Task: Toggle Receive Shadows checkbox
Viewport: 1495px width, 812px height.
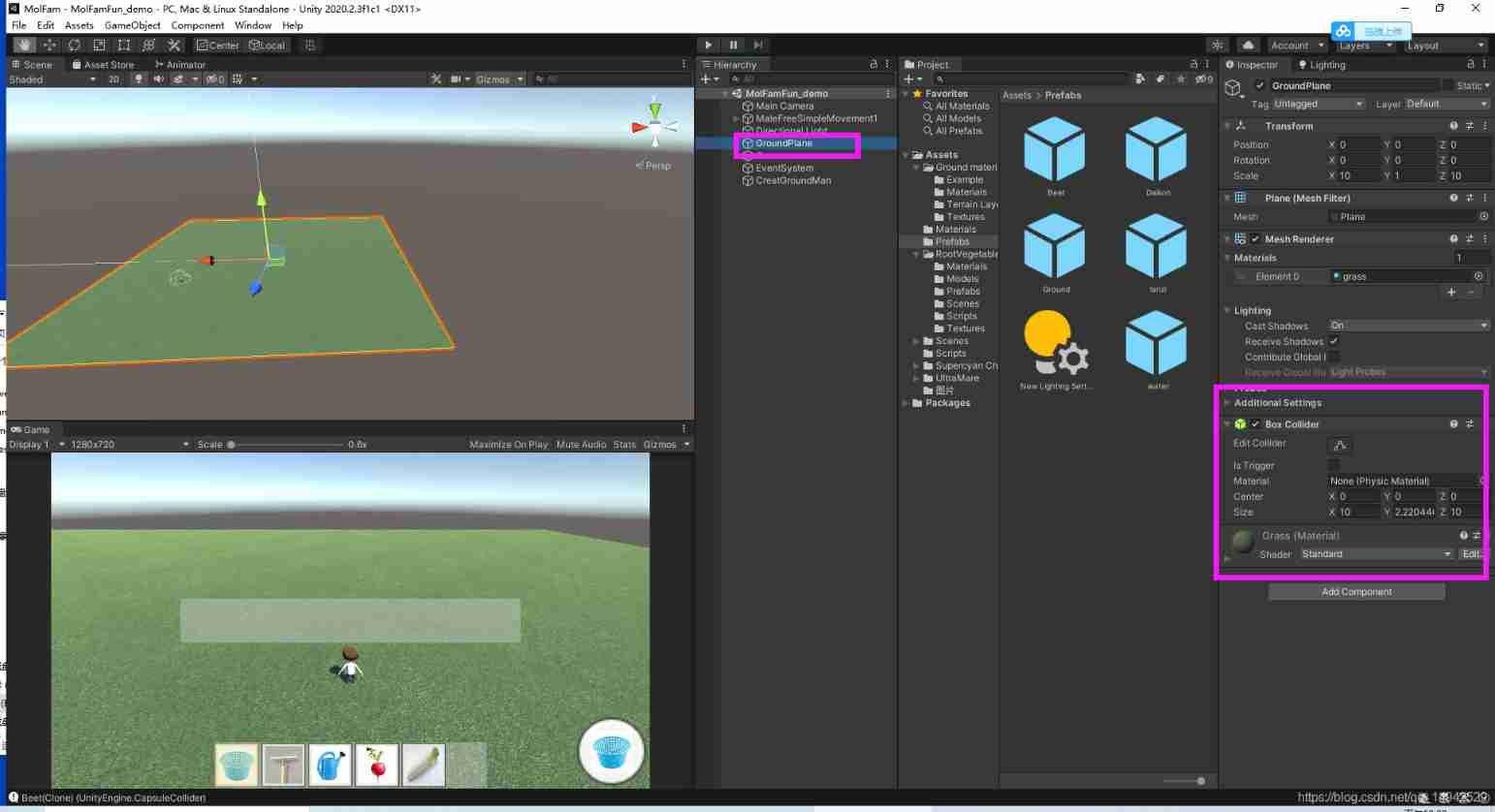Action: 1334,341
